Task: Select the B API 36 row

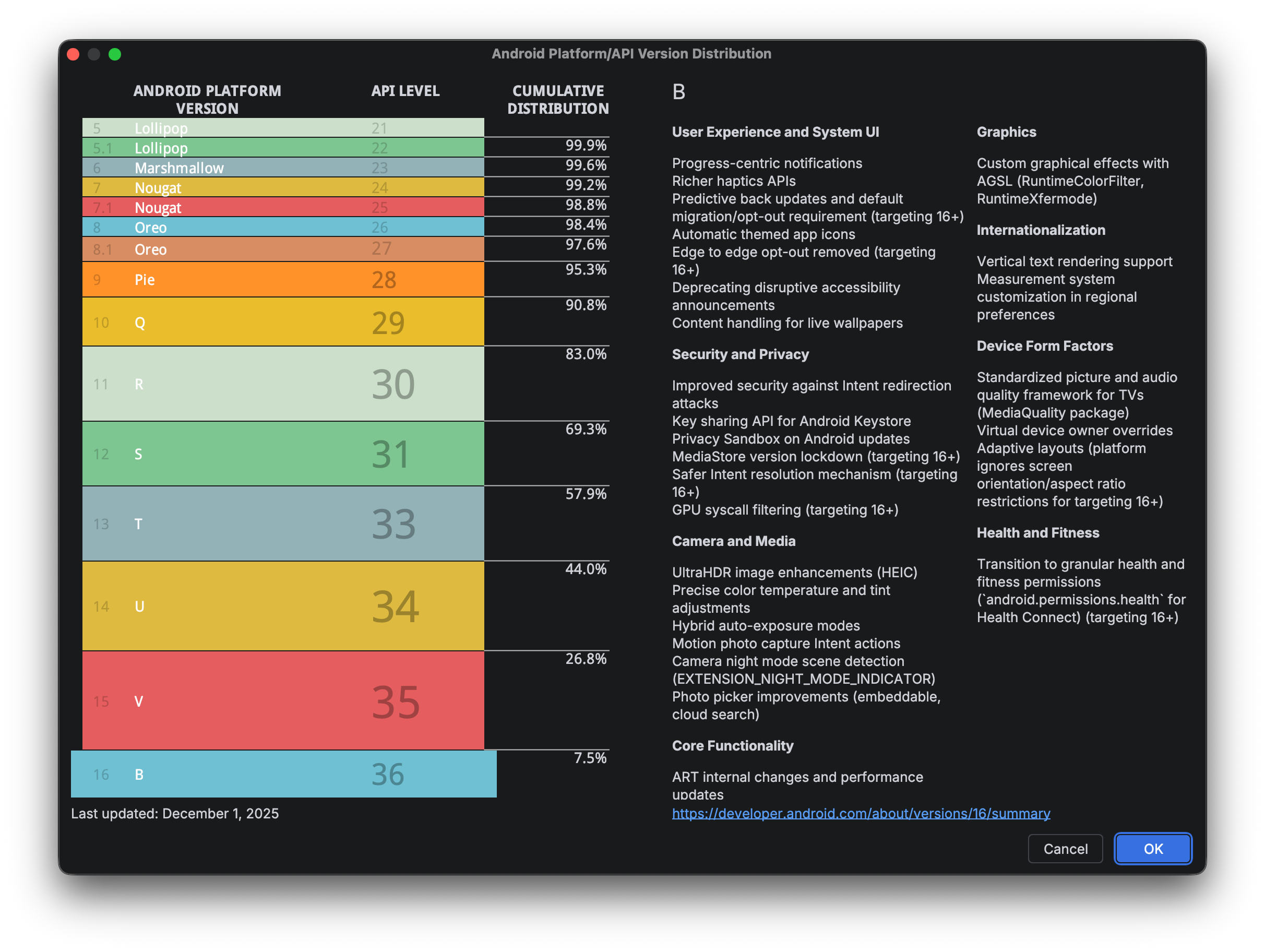Action: tap(284, 774)
